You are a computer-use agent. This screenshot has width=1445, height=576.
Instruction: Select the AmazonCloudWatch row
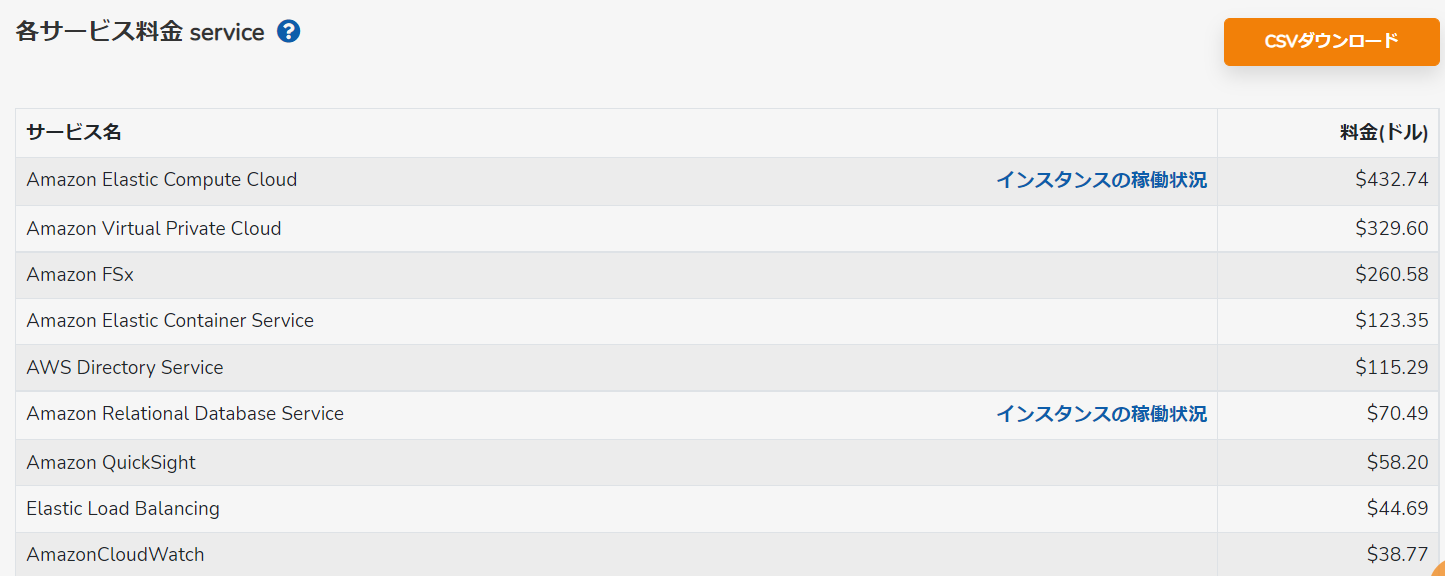point(727,554)
